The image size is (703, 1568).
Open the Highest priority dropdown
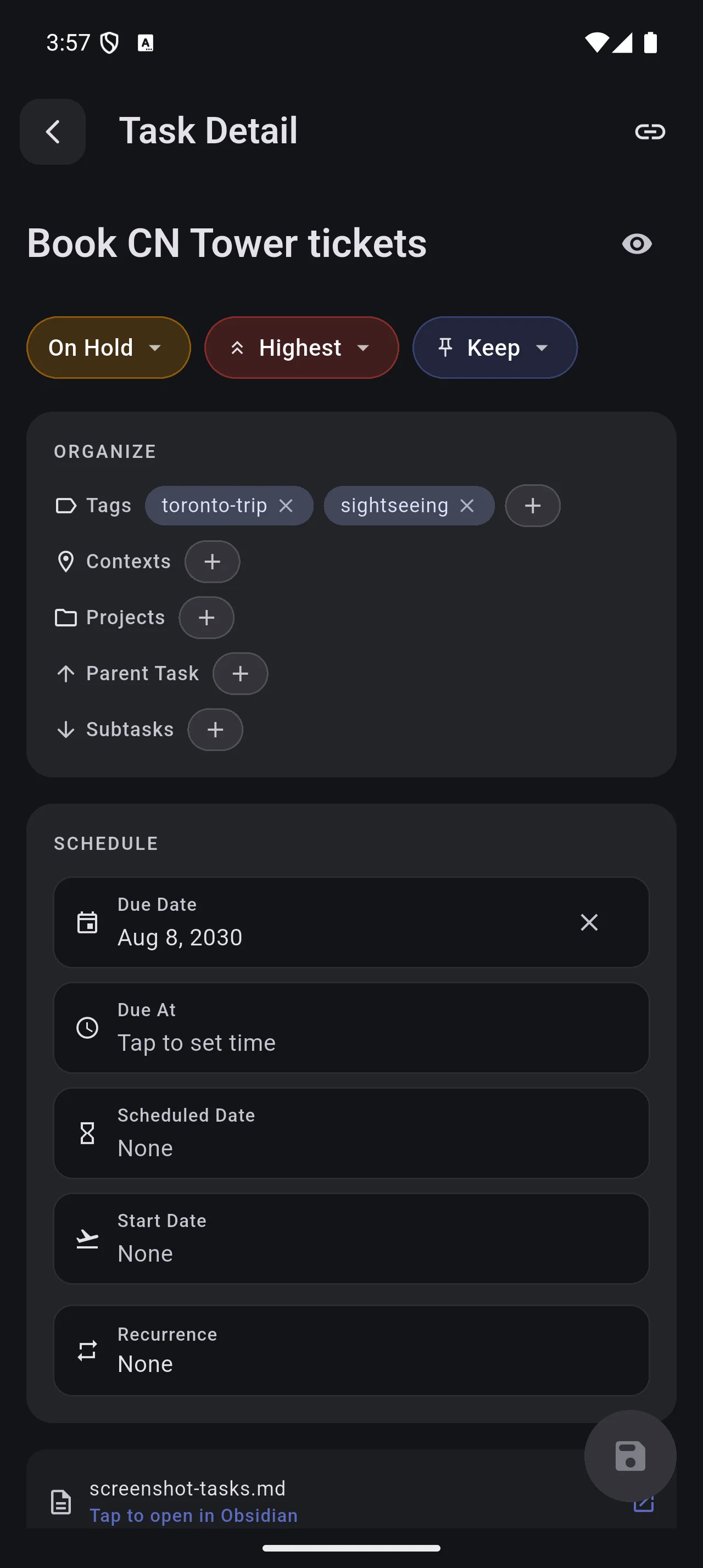click(x=302, y=348)
